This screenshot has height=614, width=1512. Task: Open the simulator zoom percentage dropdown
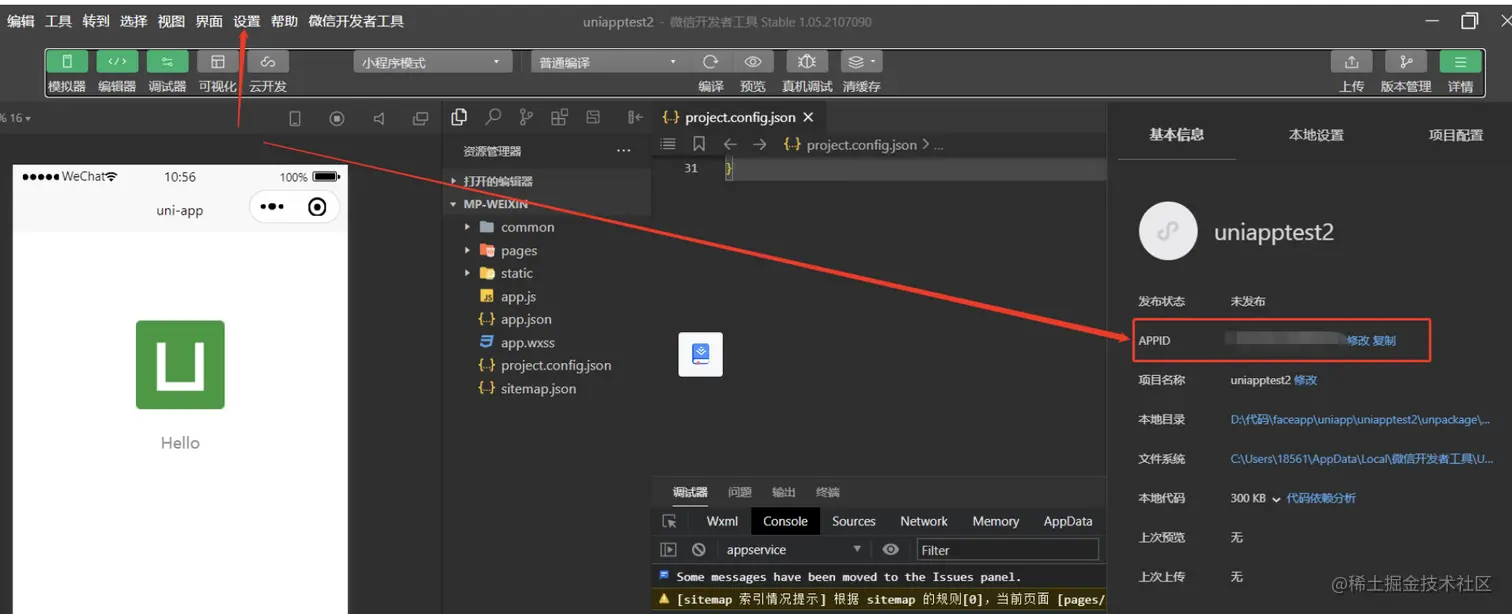click(x=15, y=118)
